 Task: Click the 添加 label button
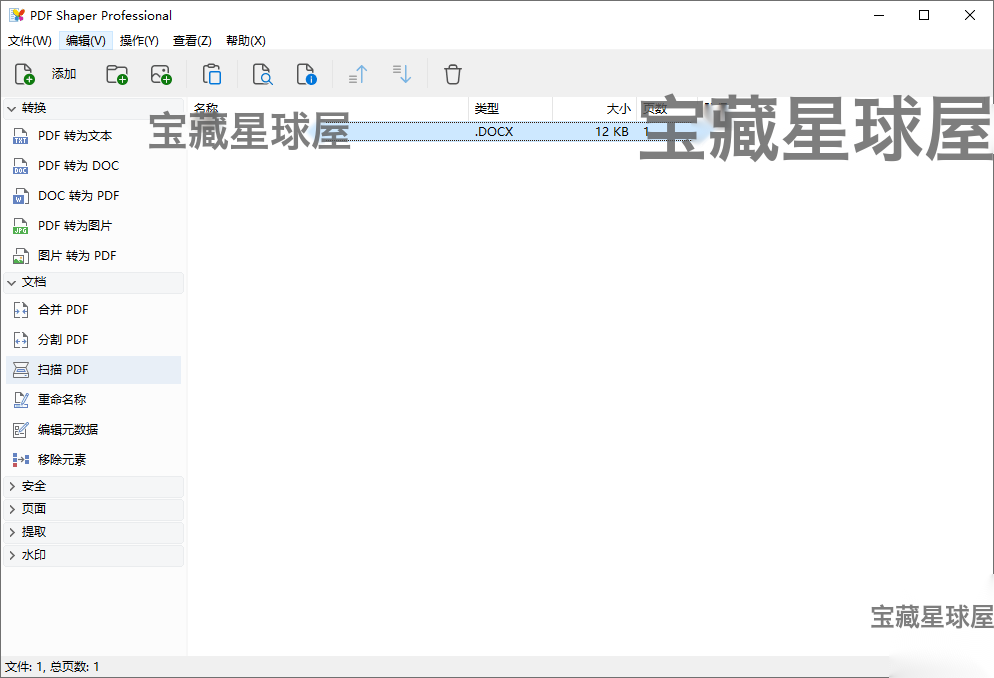coord(64,74)
